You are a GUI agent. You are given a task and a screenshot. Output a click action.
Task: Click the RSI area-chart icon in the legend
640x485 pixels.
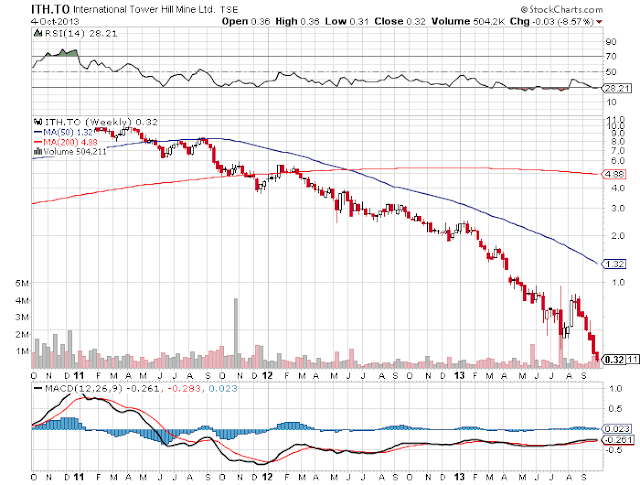tap(38, 33)
